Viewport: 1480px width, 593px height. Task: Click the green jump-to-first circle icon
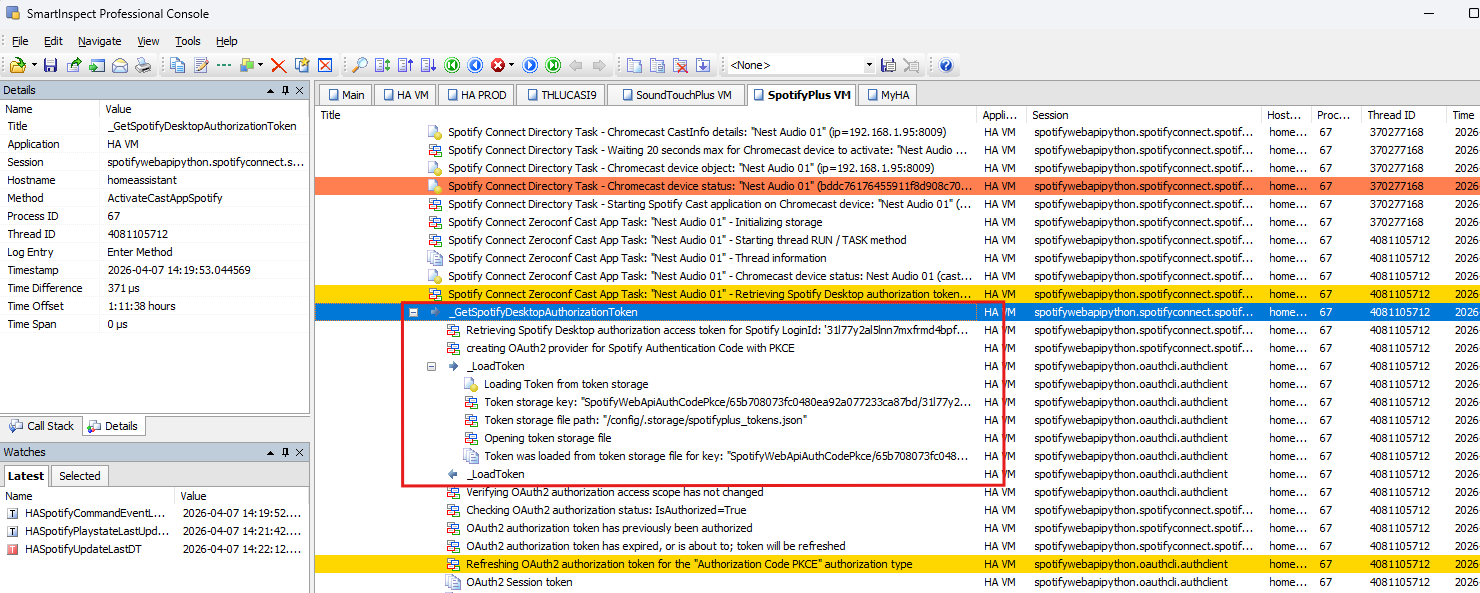tap(452, 66)
